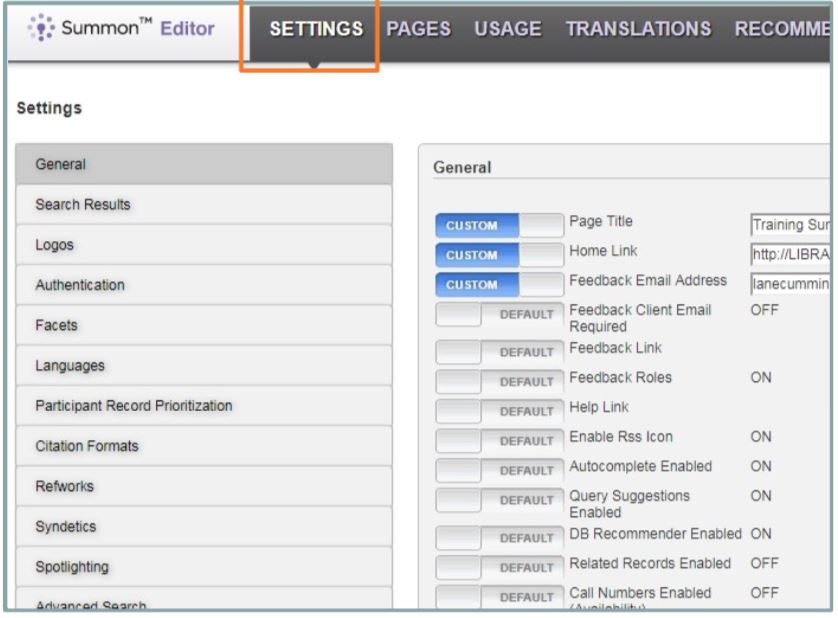838x618 pixels.
Task: Toggle Feedback Email Address CUSTOM switch
Action: (x=499, y=284)
